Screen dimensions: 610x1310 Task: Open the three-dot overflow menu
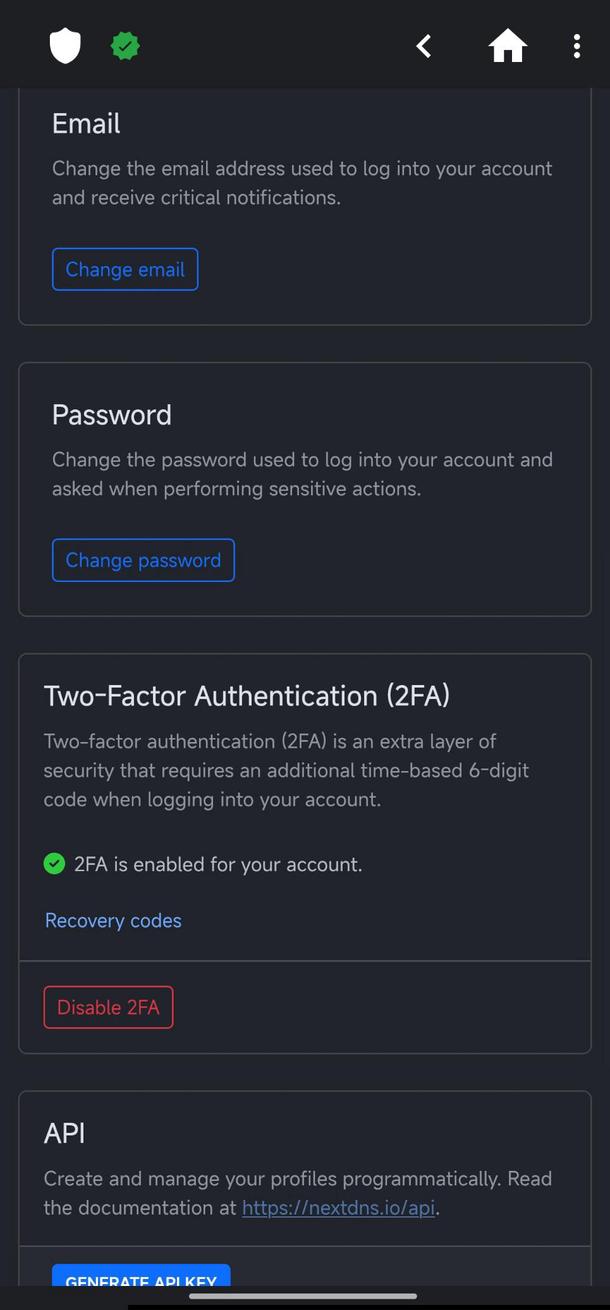click(577, 46)
